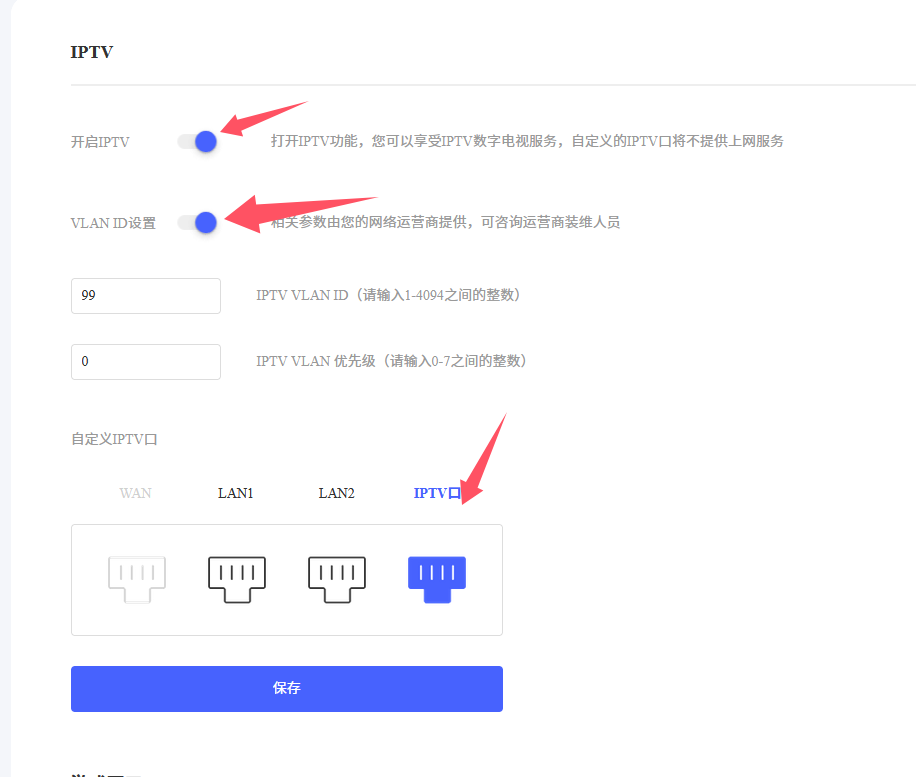The image size is (916, 777).
Task: Toggle the 开启IPTV switch
Action: (x=197, y=141)
